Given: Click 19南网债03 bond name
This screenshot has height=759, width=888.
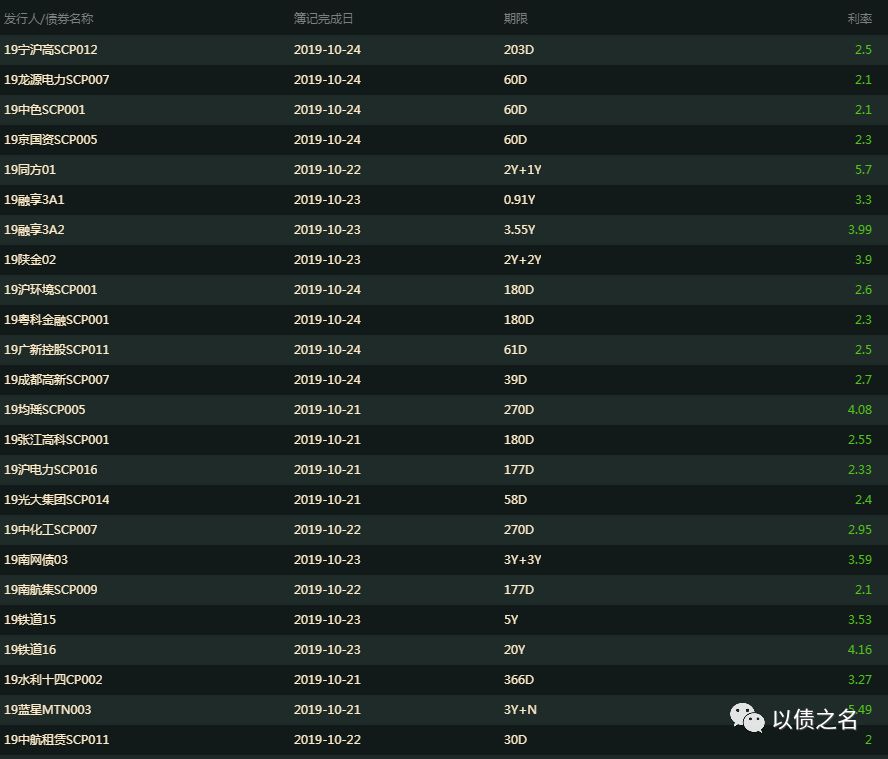Looking at the screenshot, I should pos(36,560).
